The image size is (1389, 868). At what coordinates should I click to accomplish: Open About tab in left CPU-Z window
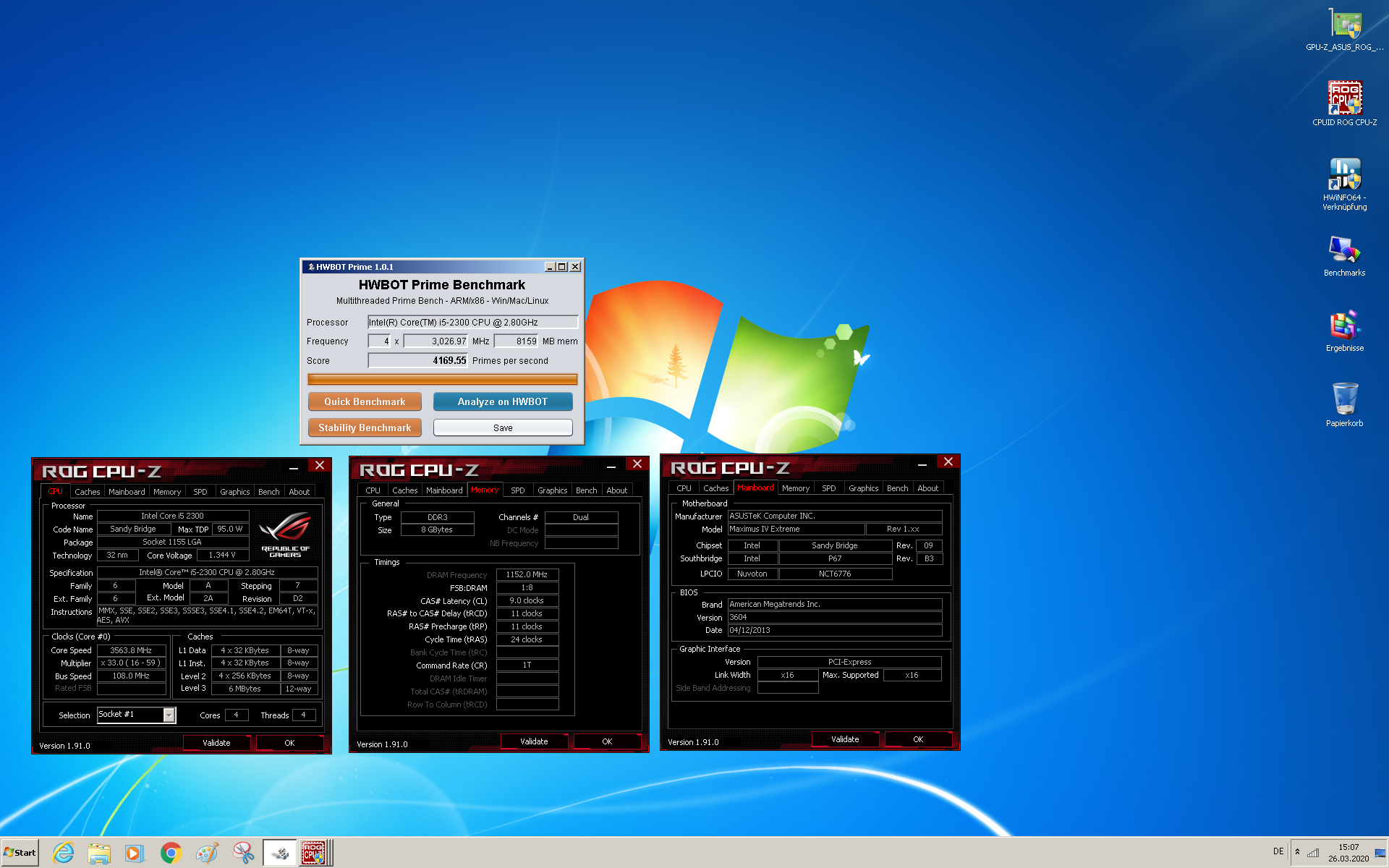pyautogui.click(x=300, y=492)
